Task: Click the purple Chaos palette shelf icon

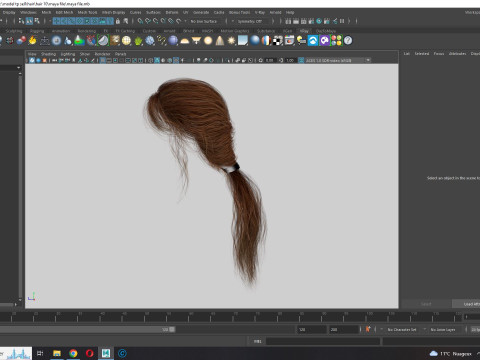Action: (x=324, y=41)
